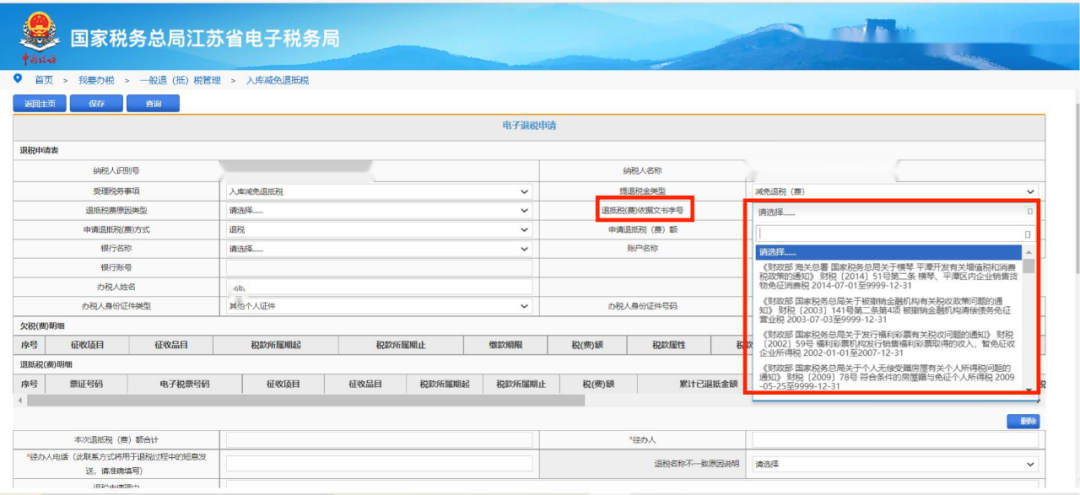Viewport: 1080px width, 495px height.
Task: Click the 本次退抵税(费)额合计 field
Action: (x=379, y=440)
